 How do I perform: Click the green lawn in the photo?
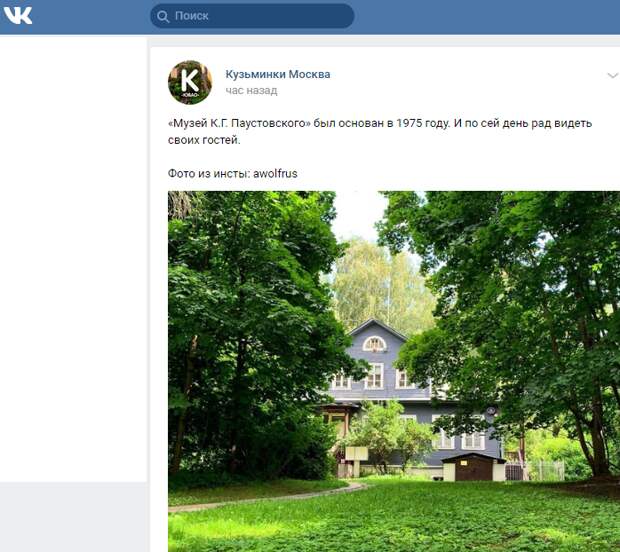click(395, 518)
